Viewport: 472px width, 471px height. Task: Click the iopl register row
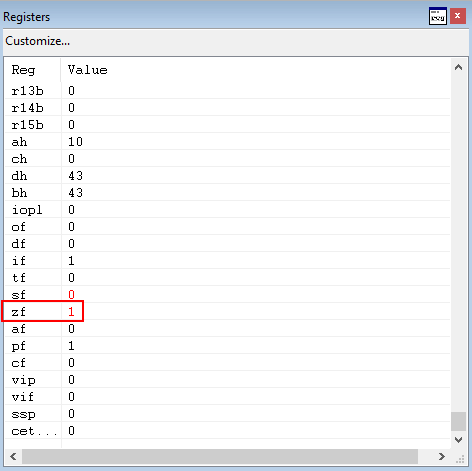227,210
